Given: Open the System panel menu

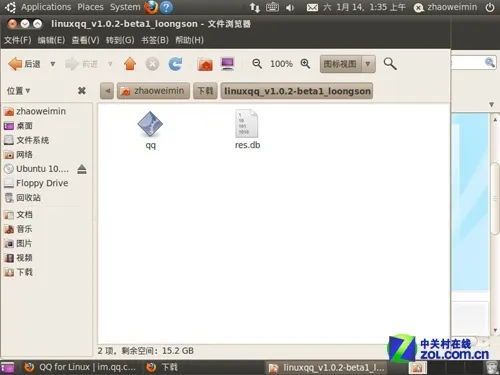Looking at the screenshot, I should 125,7.
